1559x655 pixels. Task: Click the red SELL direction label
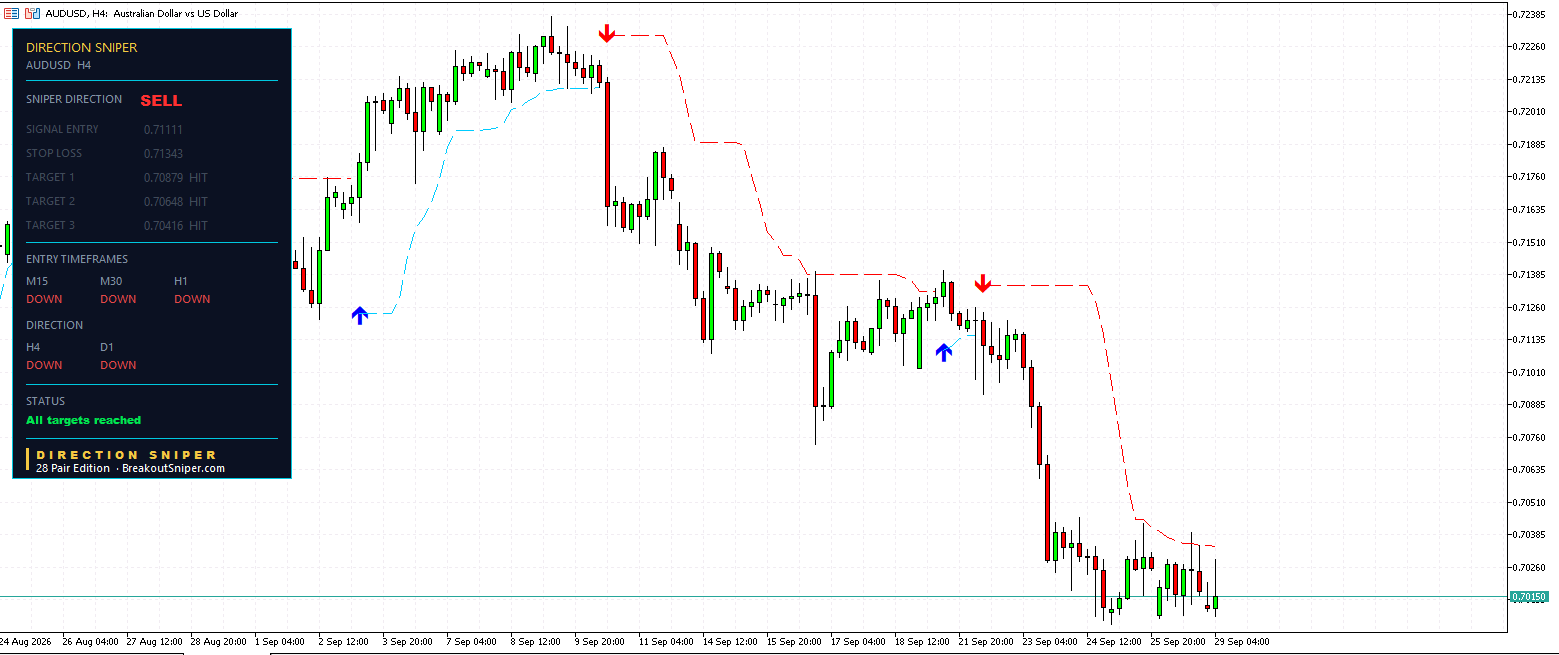click(161, 101)
